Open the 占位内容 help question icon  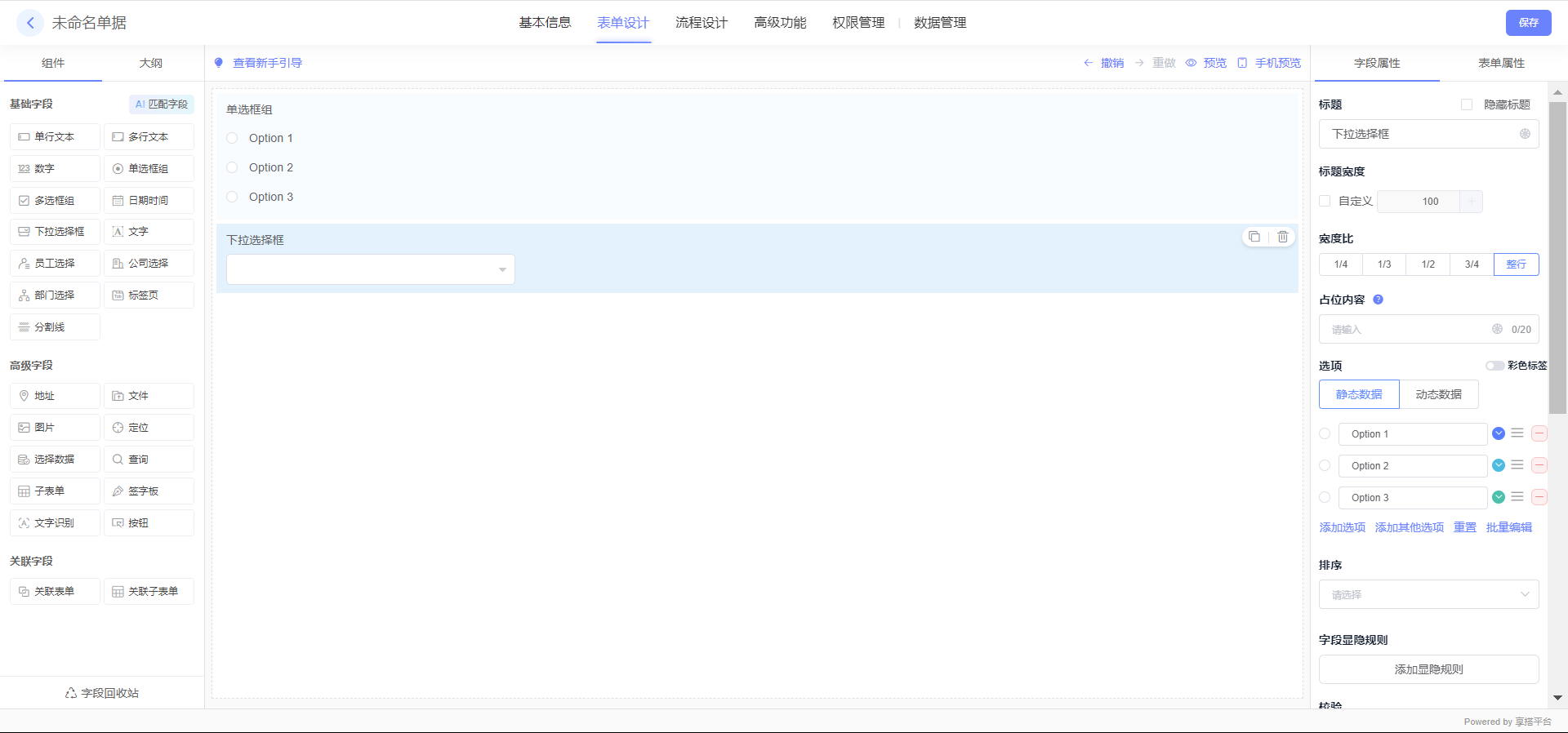(1378, 300)
